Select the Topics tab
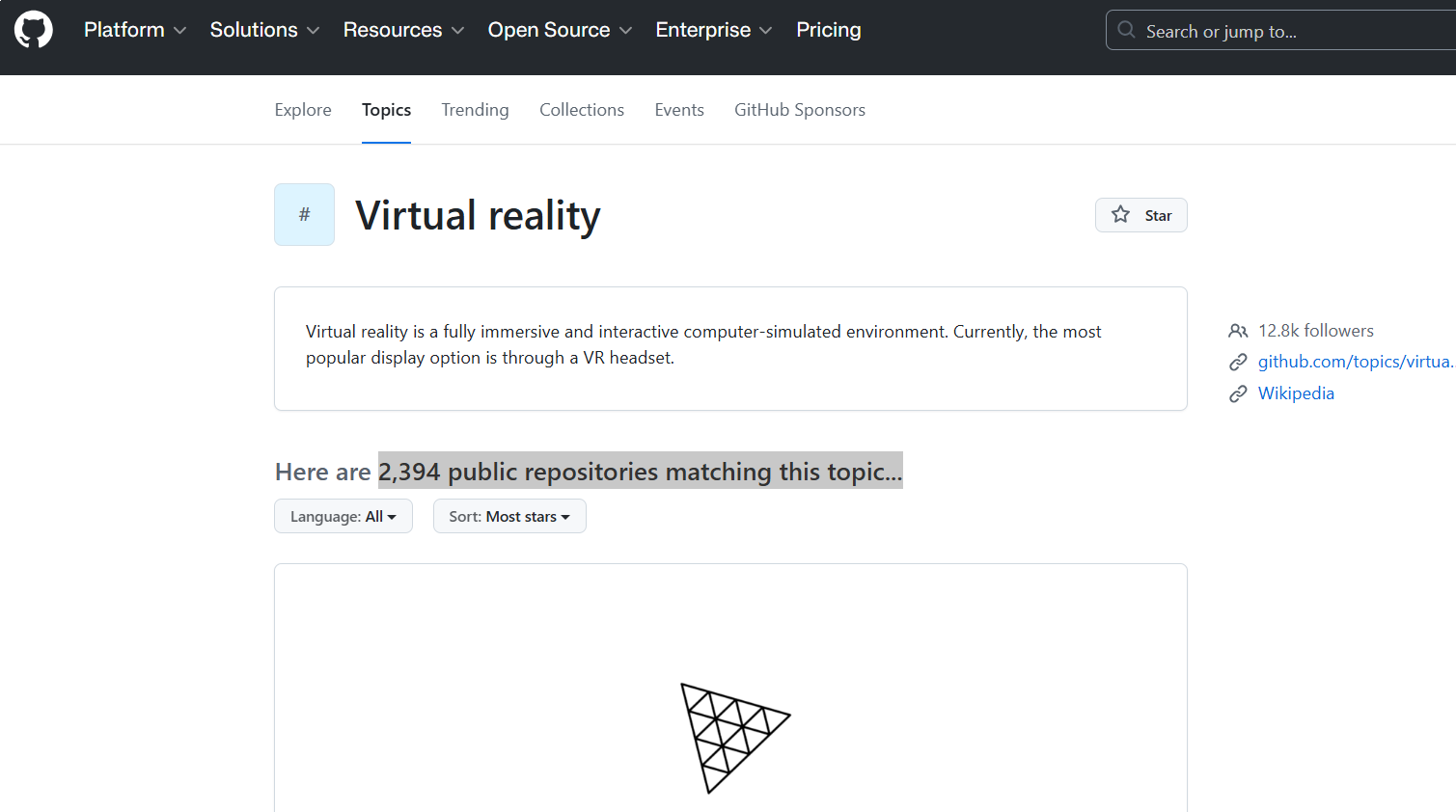The height and width of the screenshot is (812, 1456). tap(386, 110)
